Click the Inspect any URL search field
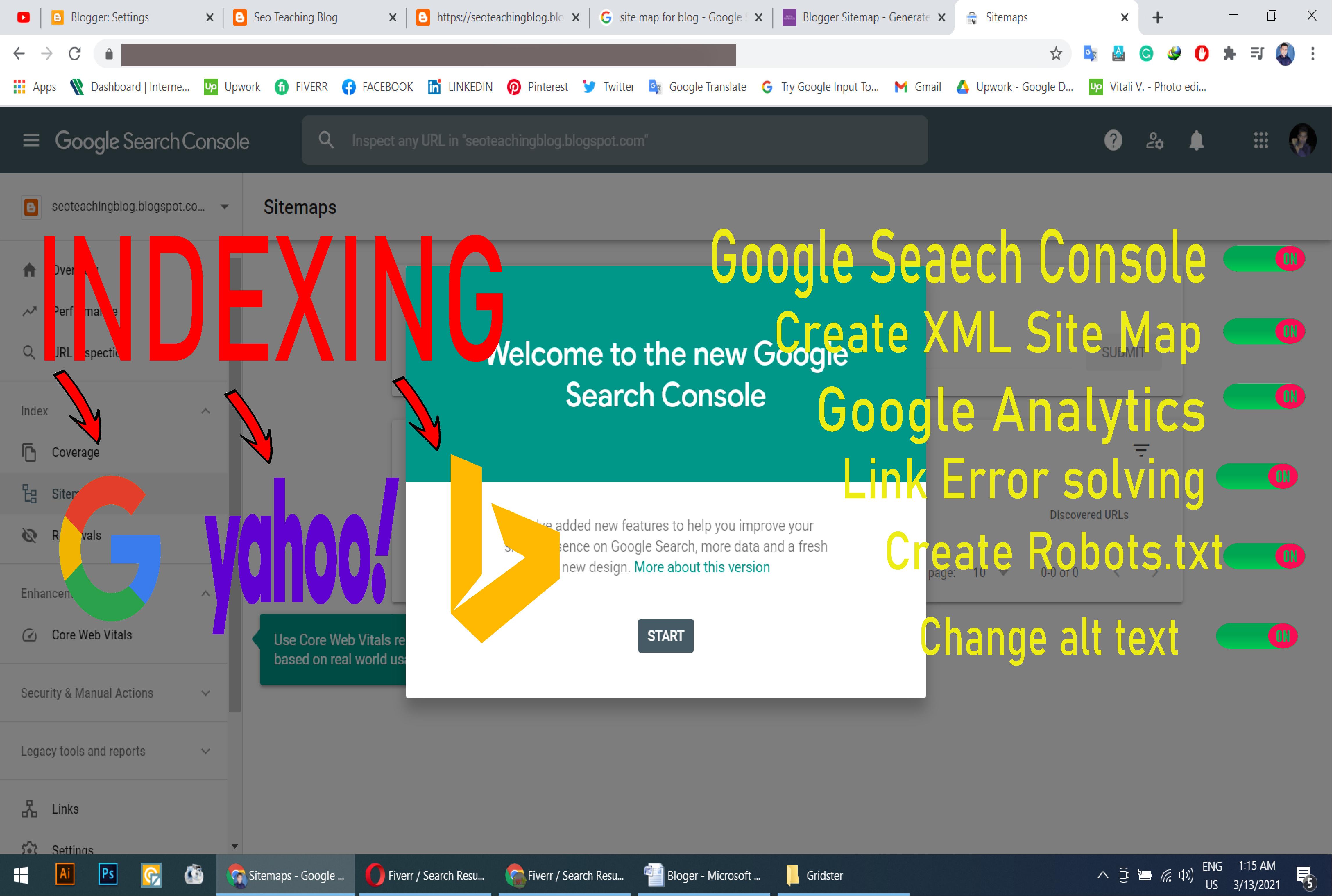 pyautogui.click(x=614, y=140)
